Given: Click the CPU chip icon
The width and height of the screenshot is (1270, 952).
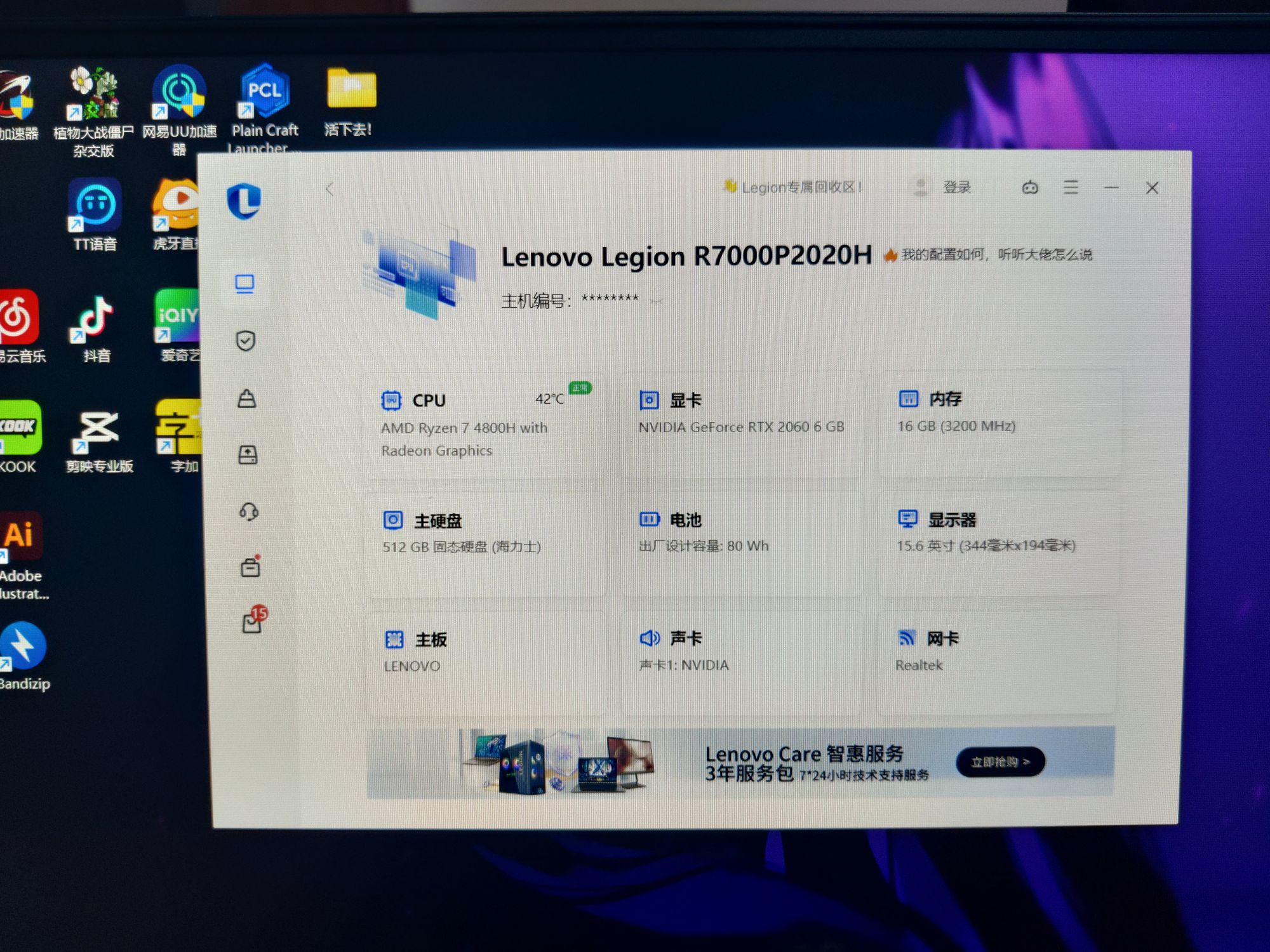Looking at the screenshot, I should pos(391,400).
